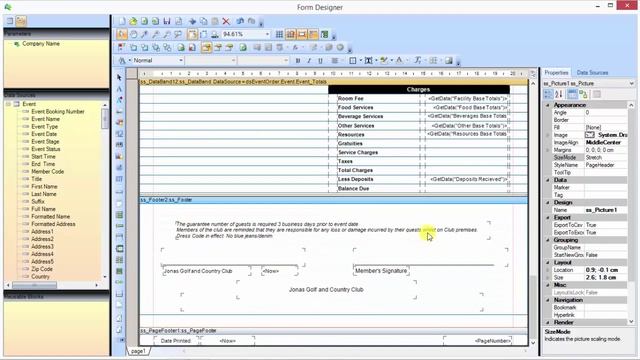Click the properties page icon in Properties toolbar
The image size is (640, 360).
[572, 94]
